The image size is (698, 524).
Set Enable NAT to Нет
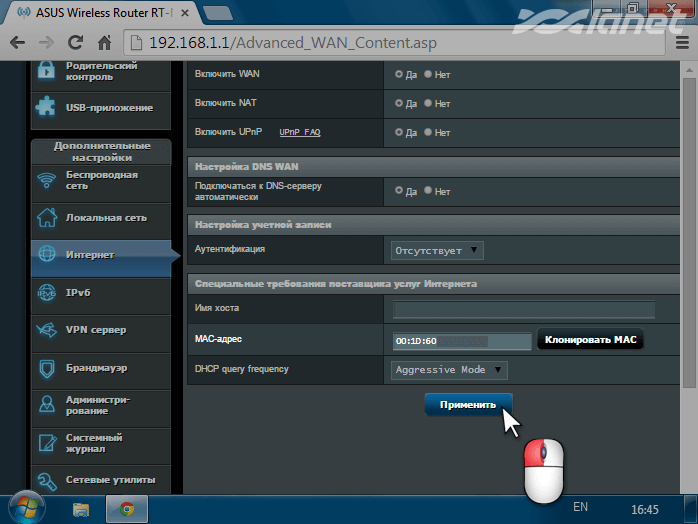tap(429, 103)
